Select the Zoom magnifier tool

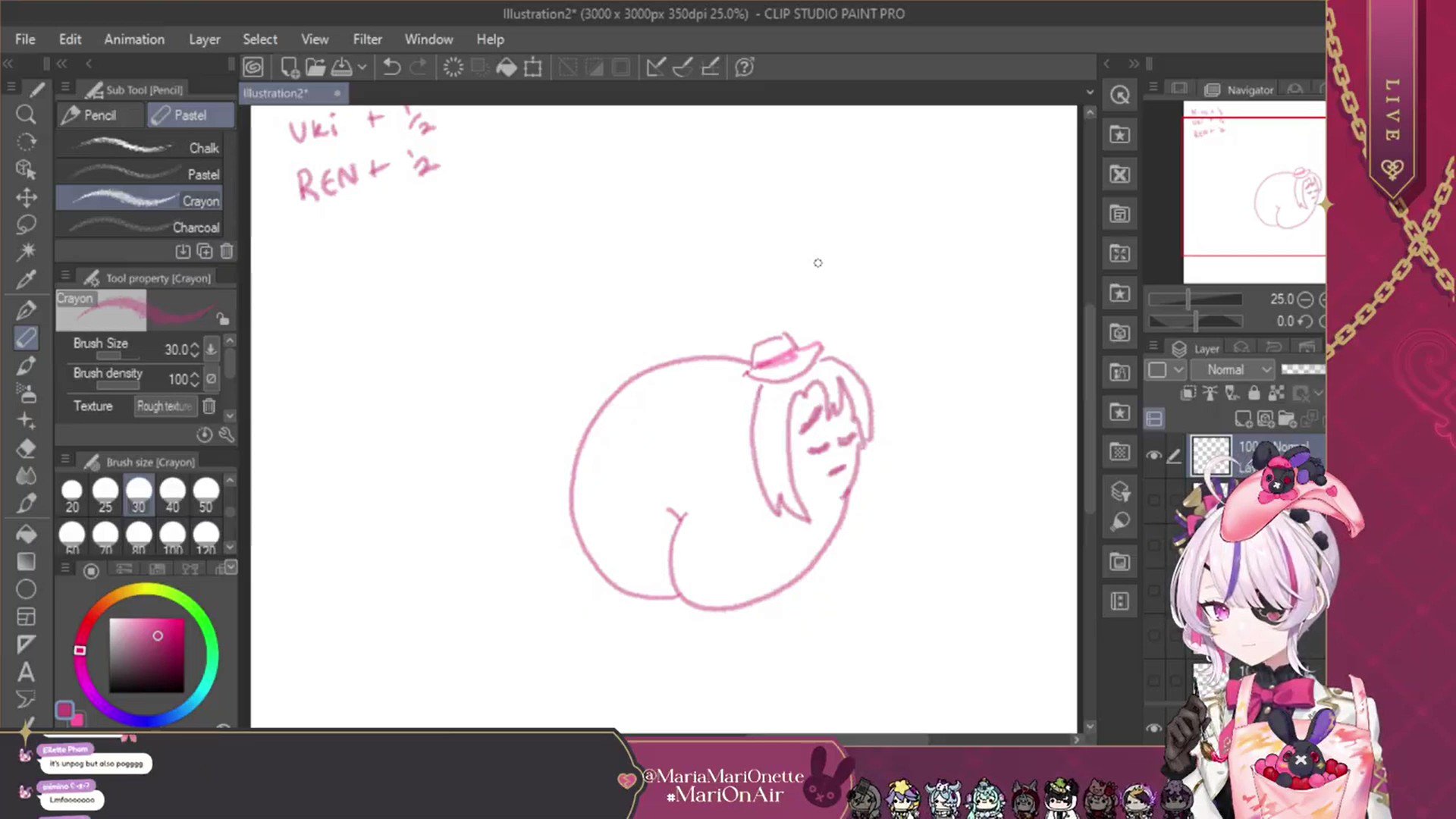coord(26,115)
